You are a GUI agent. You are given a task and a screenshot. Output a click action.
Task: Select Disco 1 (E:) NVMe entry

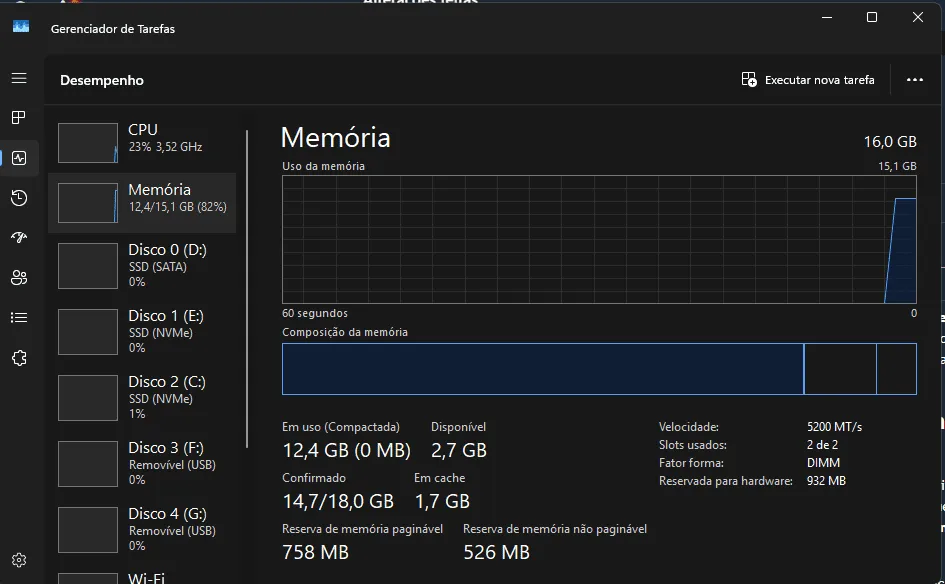click(142, 331)
